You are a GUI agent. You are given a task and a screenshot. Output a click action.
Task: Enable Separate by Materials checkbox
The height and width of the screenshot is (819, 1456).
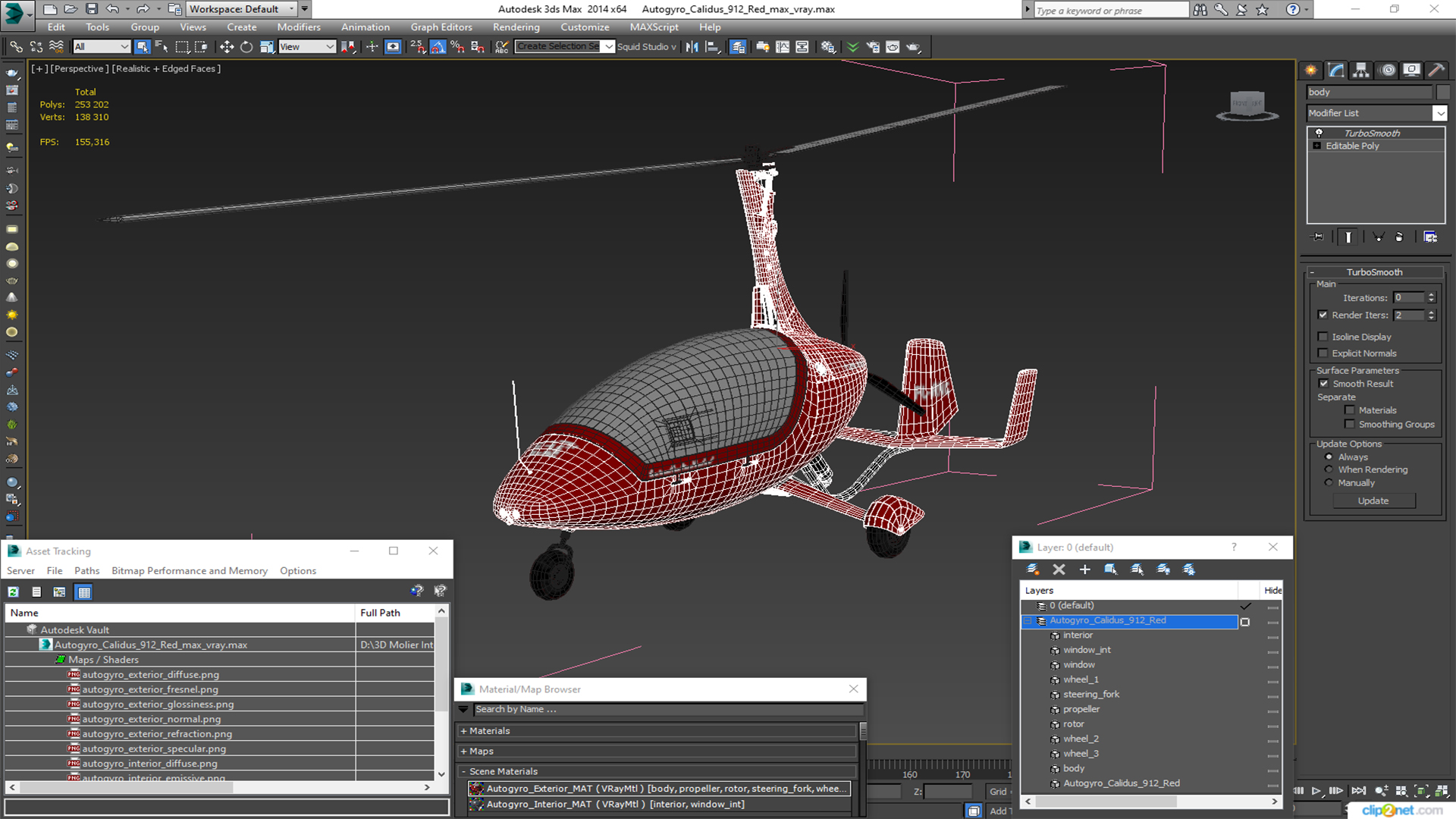point(1350,410)
